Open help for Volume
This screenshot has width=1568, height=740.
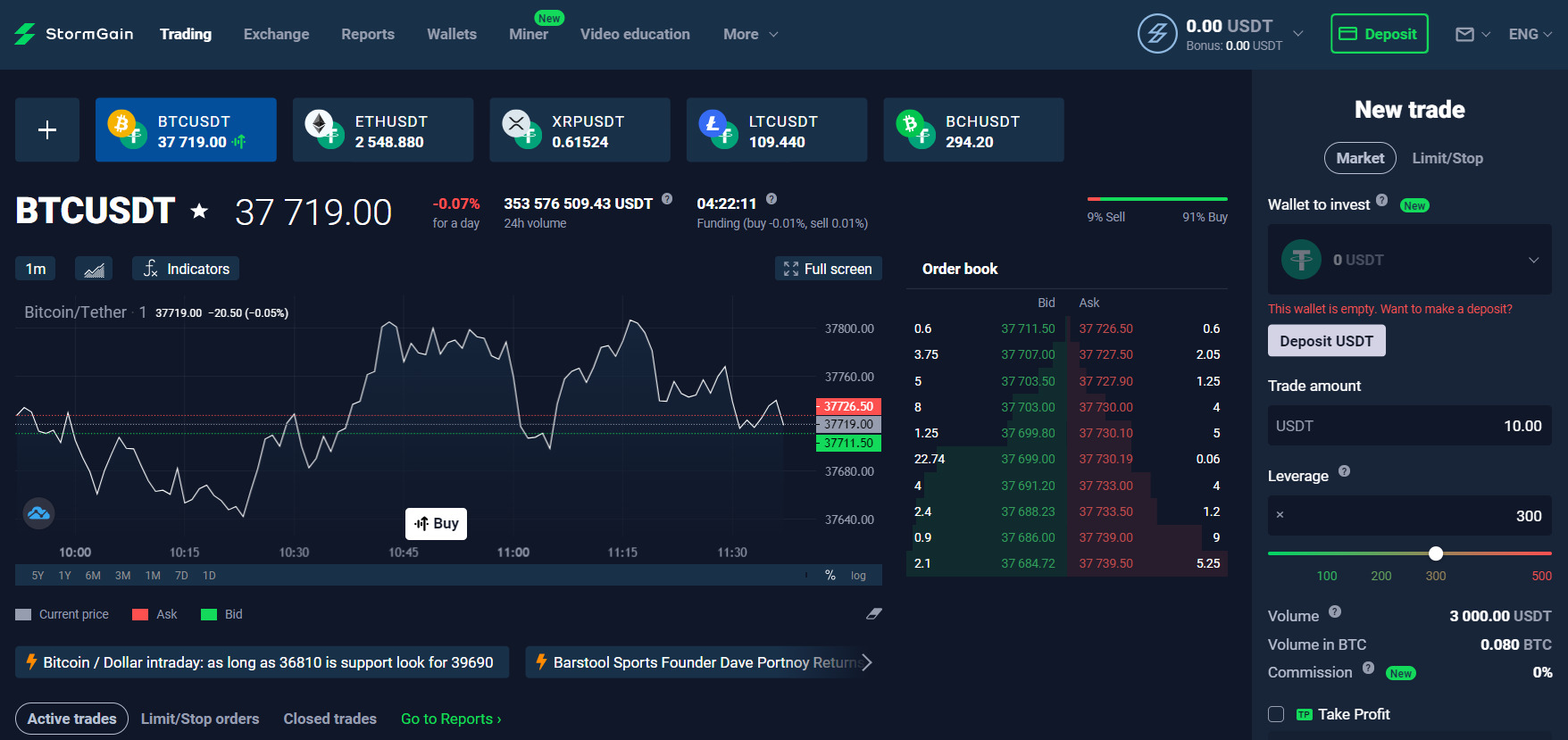pyautogui.click(x=1335, y=611)
